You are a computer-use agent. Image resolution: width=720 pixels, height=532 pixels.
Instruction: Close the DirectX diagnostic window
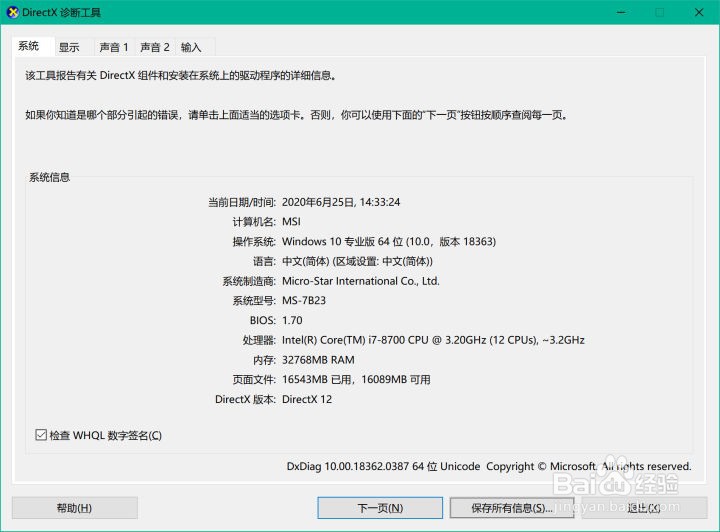pos(699,12)
